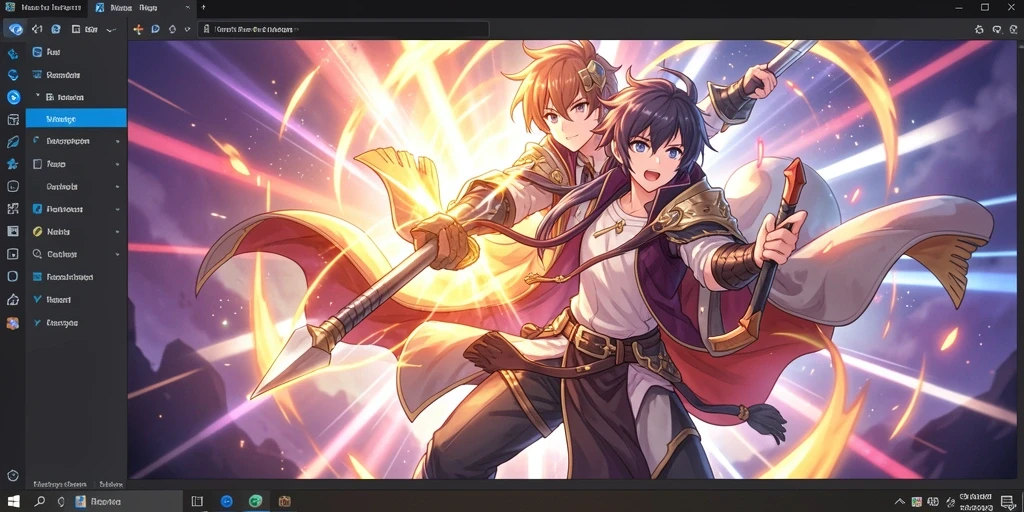
Task: Expand the panel row that has no icon
Action: 118,187
